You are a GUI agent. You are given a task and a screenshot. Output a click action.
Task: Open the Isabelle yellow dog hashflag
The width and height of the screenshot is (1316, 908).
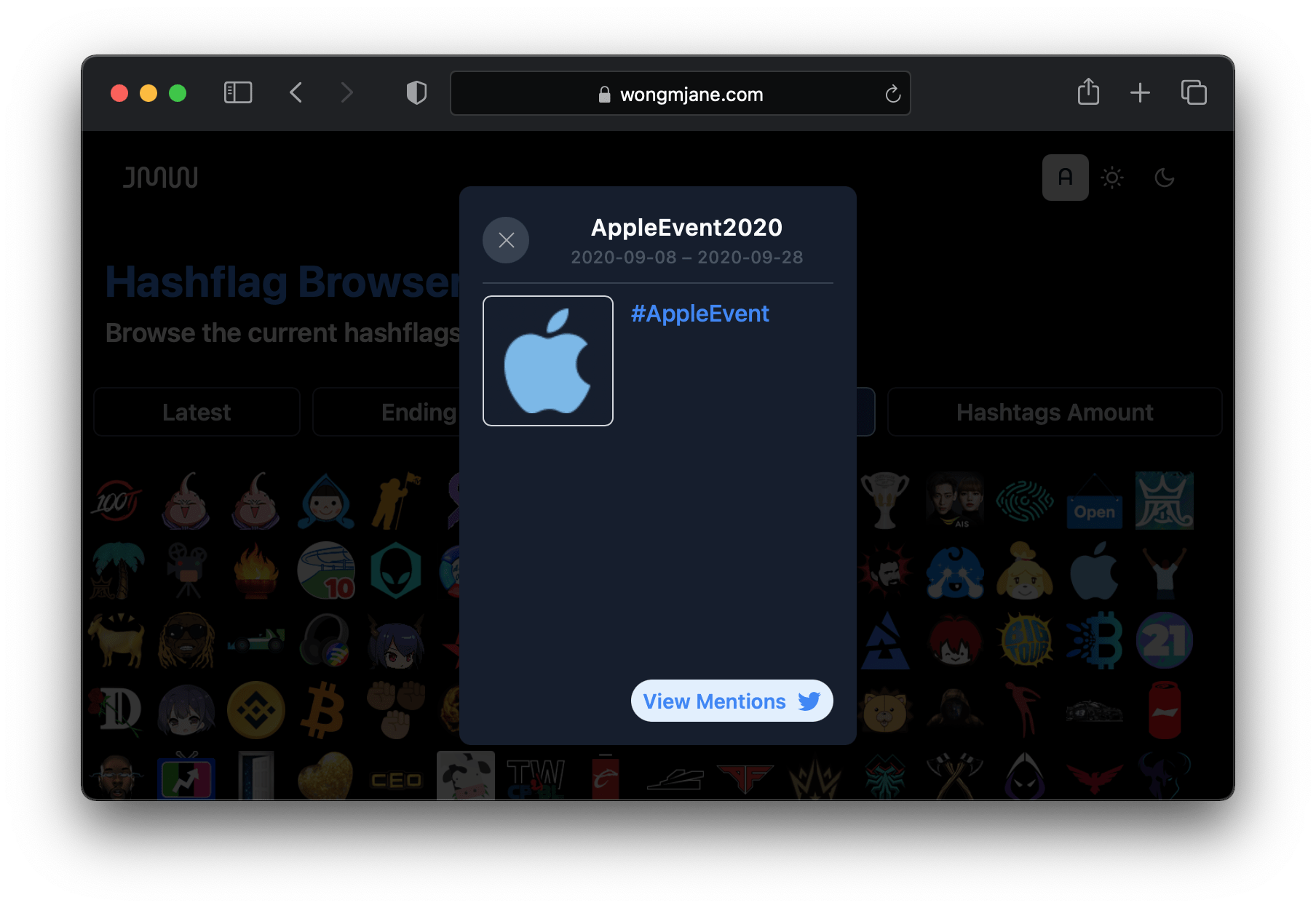(1025, 570)
